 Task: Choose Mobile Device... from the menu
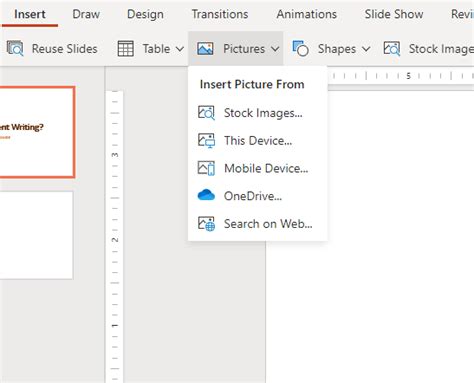258,168
